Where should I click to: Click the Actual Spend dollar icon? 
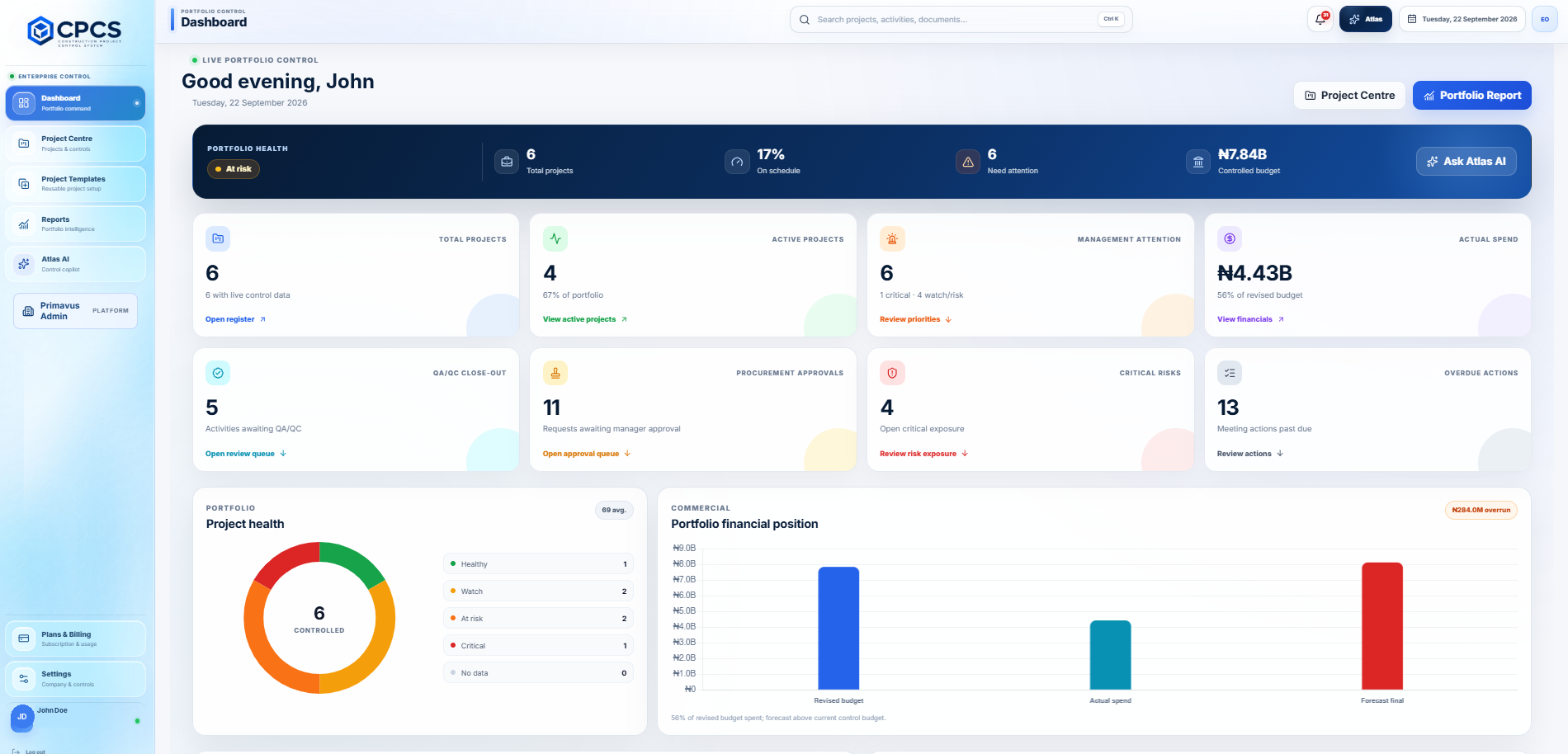click(1230, 238)
